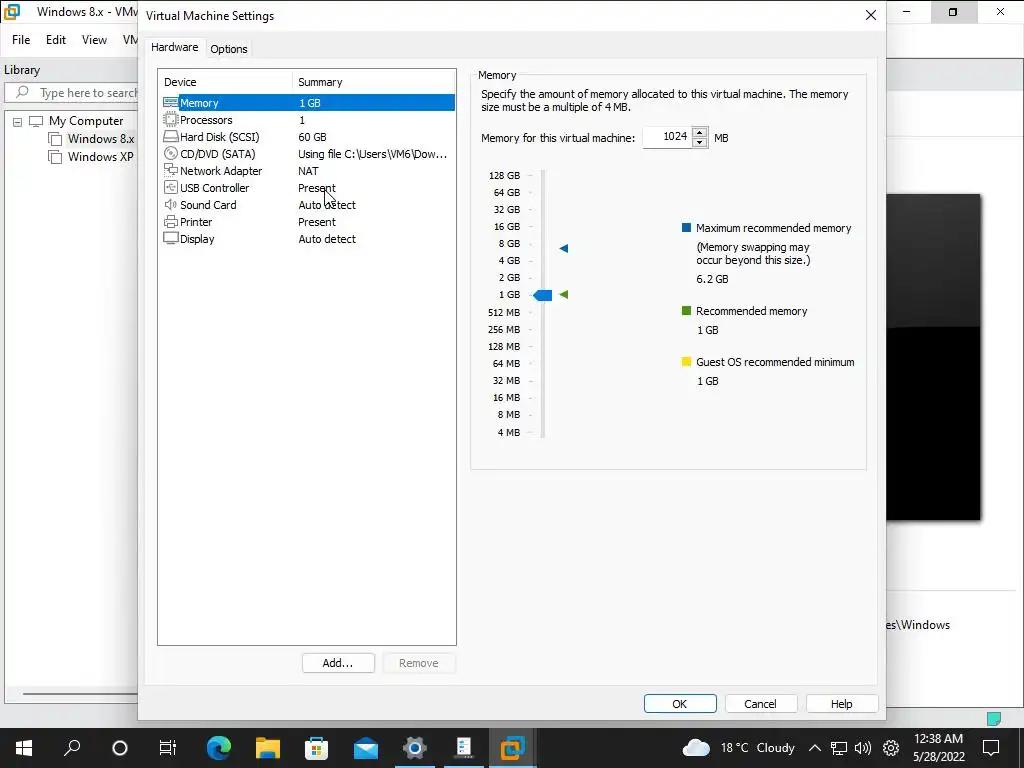
Task: Select the Network Adapter icon
Action: click(x=170, y=170)
